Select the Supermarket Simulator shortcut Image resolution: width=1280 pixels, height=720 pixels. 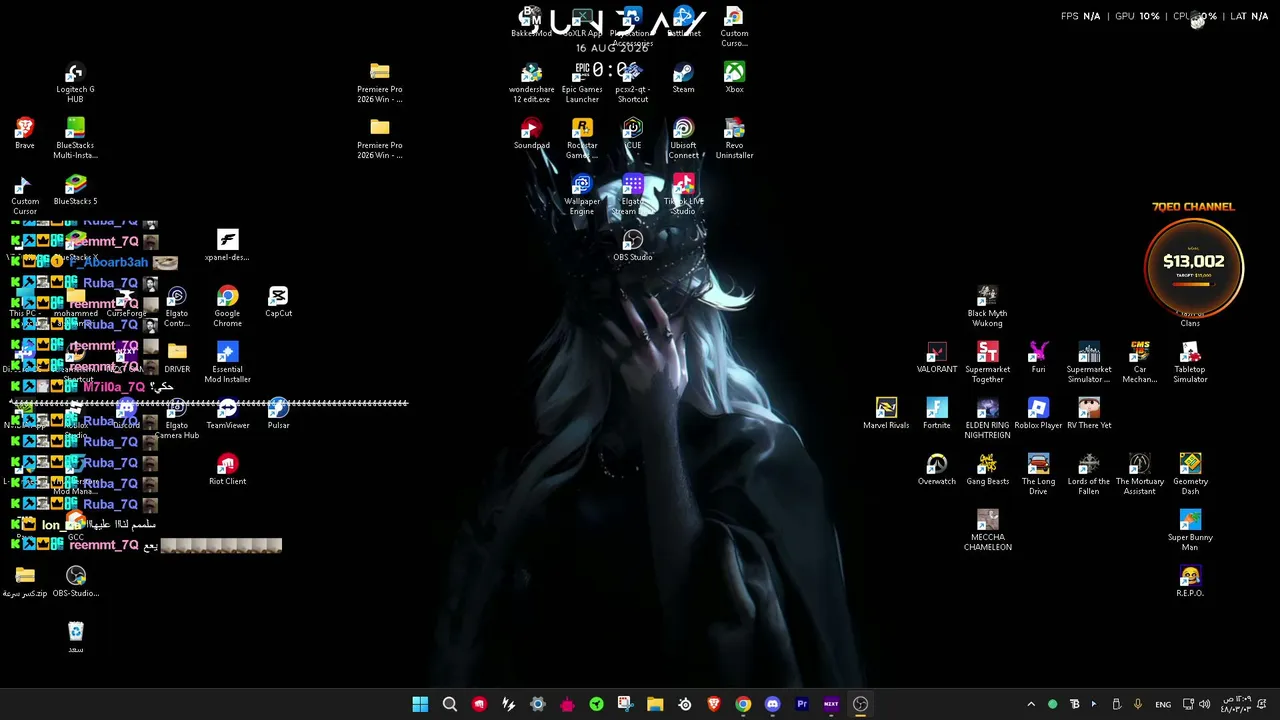click(1089, 363)
